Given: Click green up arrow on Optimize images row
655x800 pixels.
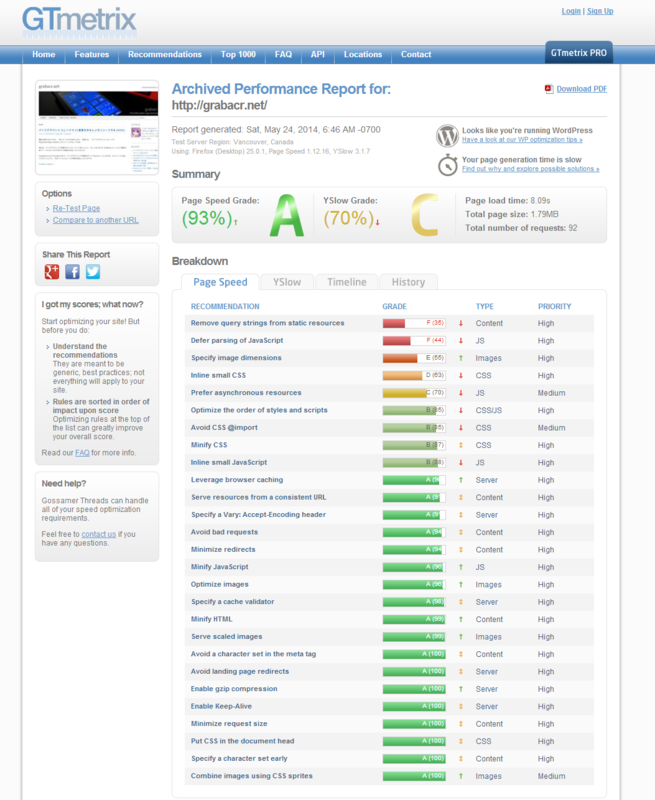Looking at the screenshot, I should [461, 585].
